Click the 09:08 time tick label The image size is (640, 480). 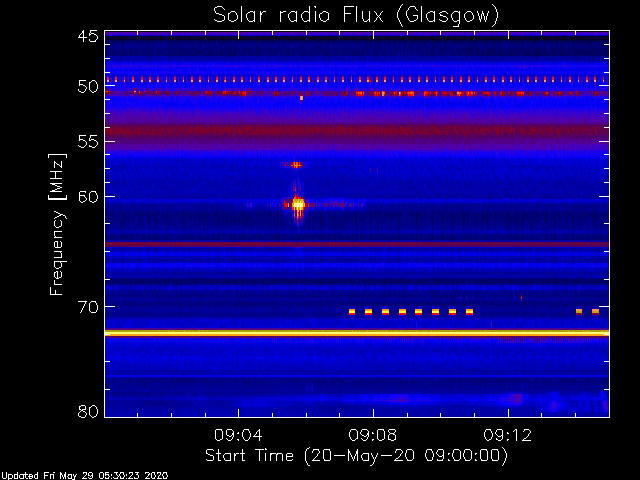pos(373,435)
